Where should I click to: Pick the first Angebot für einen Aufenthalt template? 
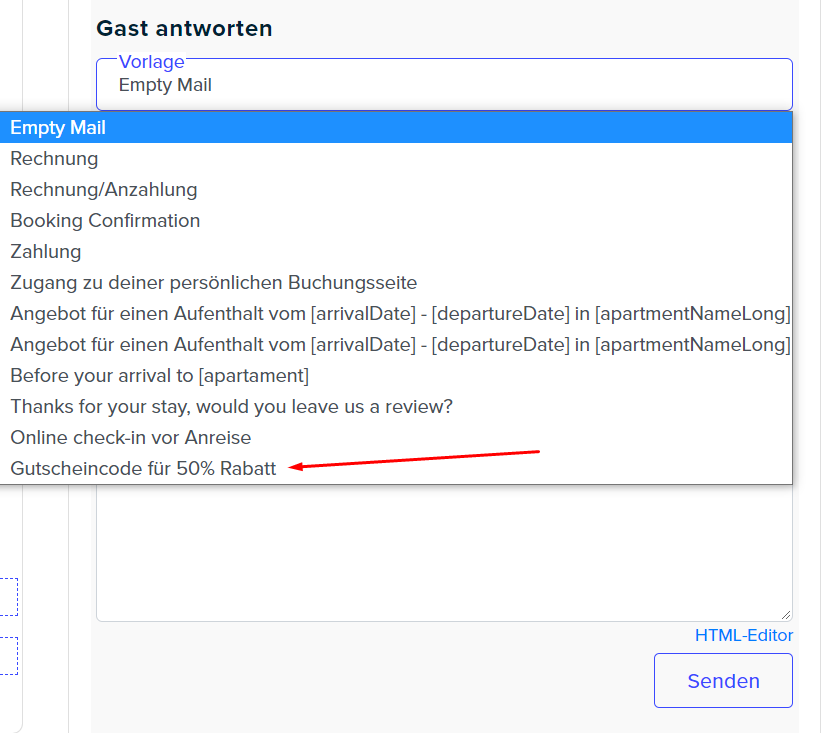click(396, 313)
